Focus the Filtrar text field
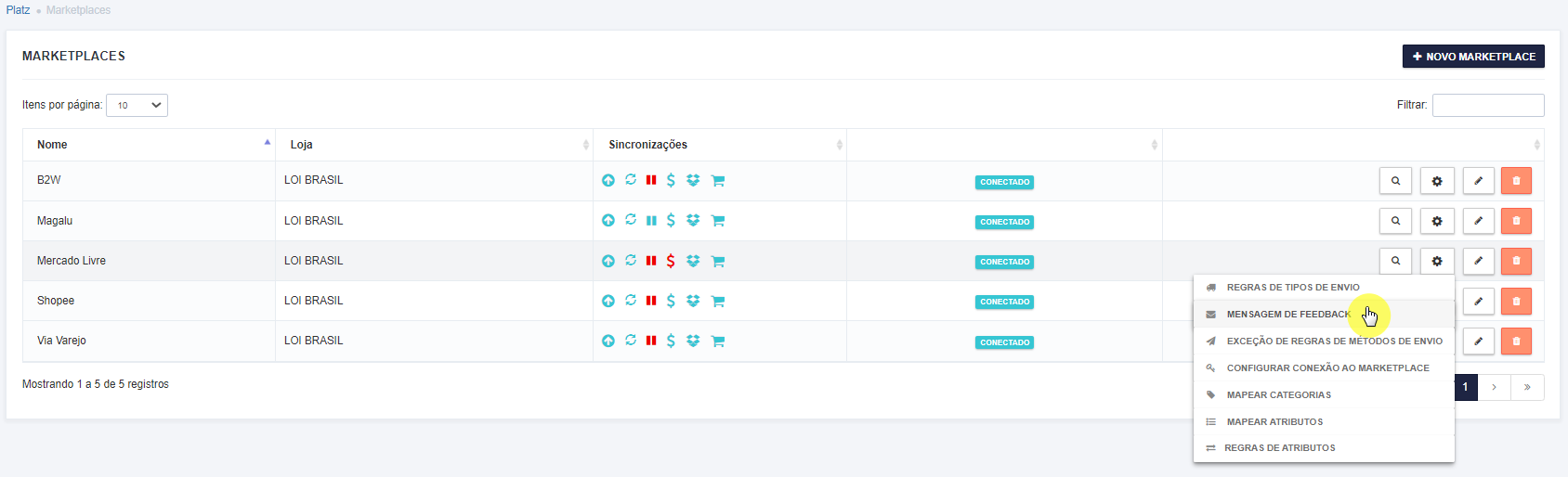 click(1488, 105)
